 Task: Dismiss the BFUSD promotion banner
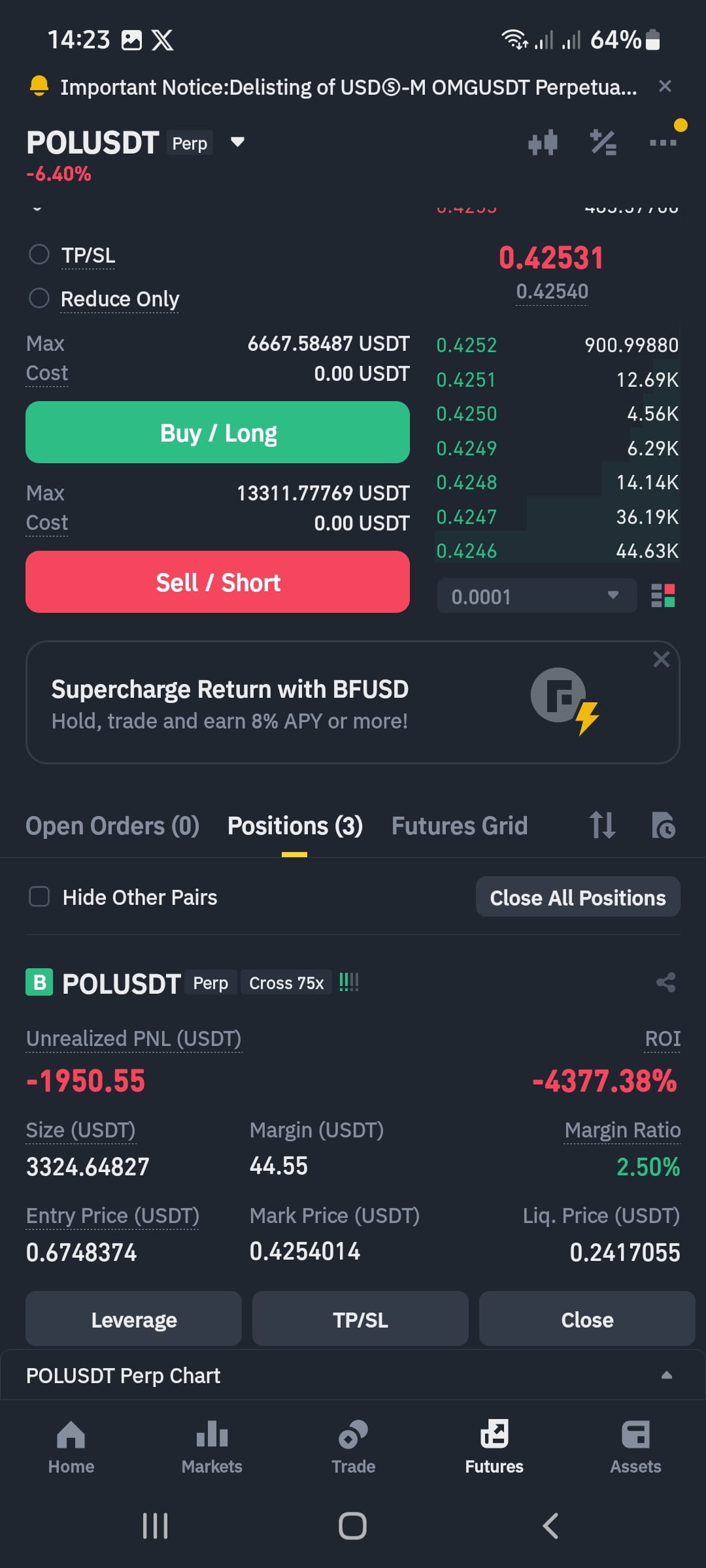coord(662,659)
